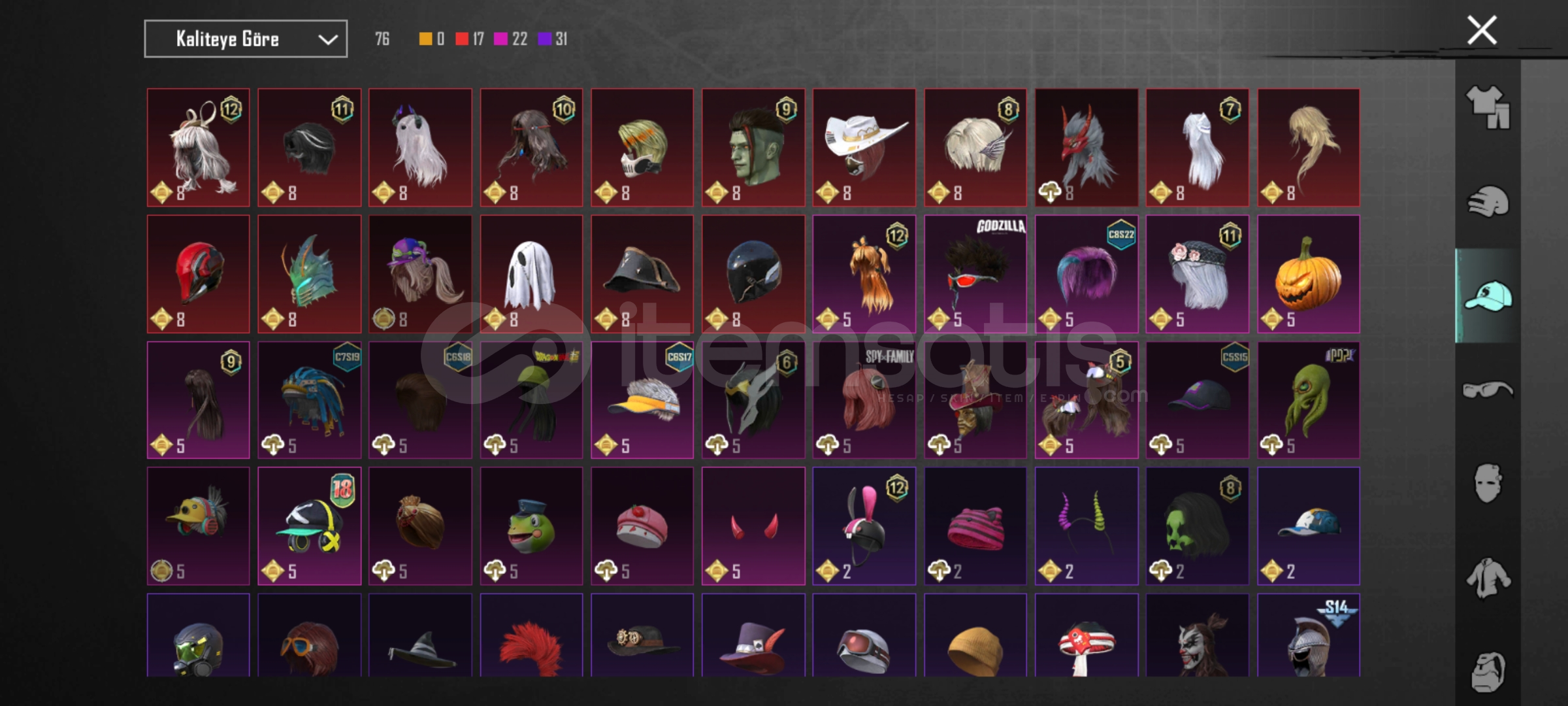Open the teal cap headwear category
This screenshot has width=1568, height=706.
click(1488, 295)
